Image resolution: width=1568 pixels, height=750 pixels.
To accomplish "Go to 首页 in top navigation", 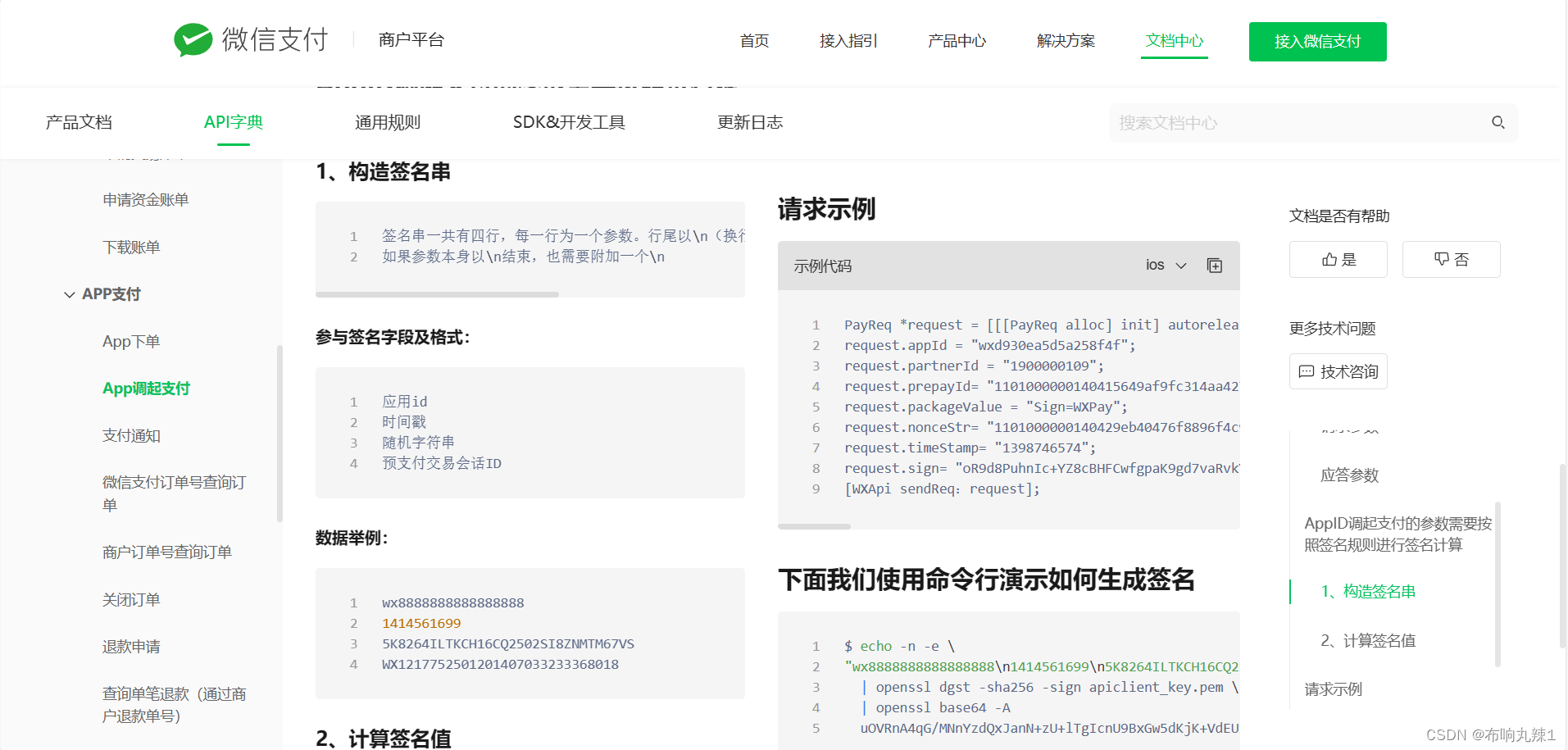I will click(754, 41).
